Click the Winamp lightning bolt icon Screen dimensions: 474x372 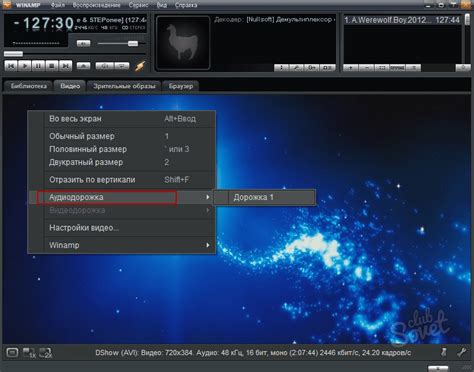pyautogui.click(x=140, y=66)
